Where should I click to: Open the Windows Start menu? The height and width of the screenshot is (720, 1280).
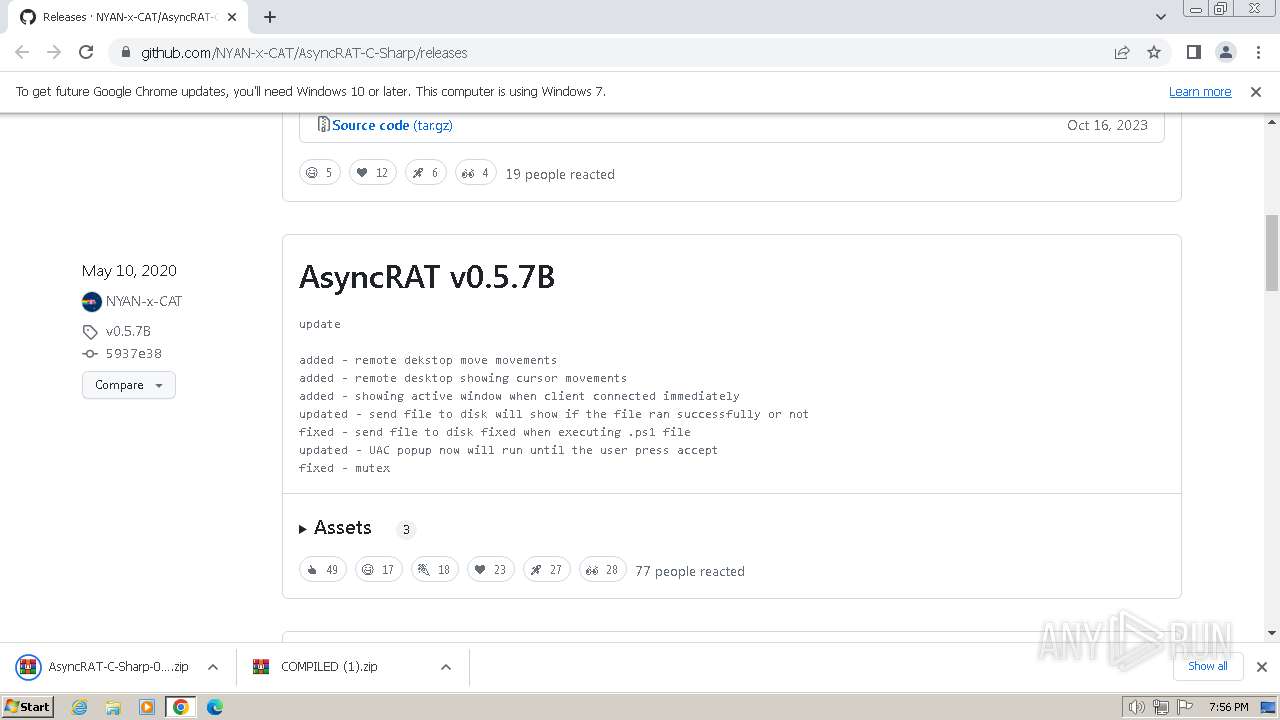click(x=28, y=706)
